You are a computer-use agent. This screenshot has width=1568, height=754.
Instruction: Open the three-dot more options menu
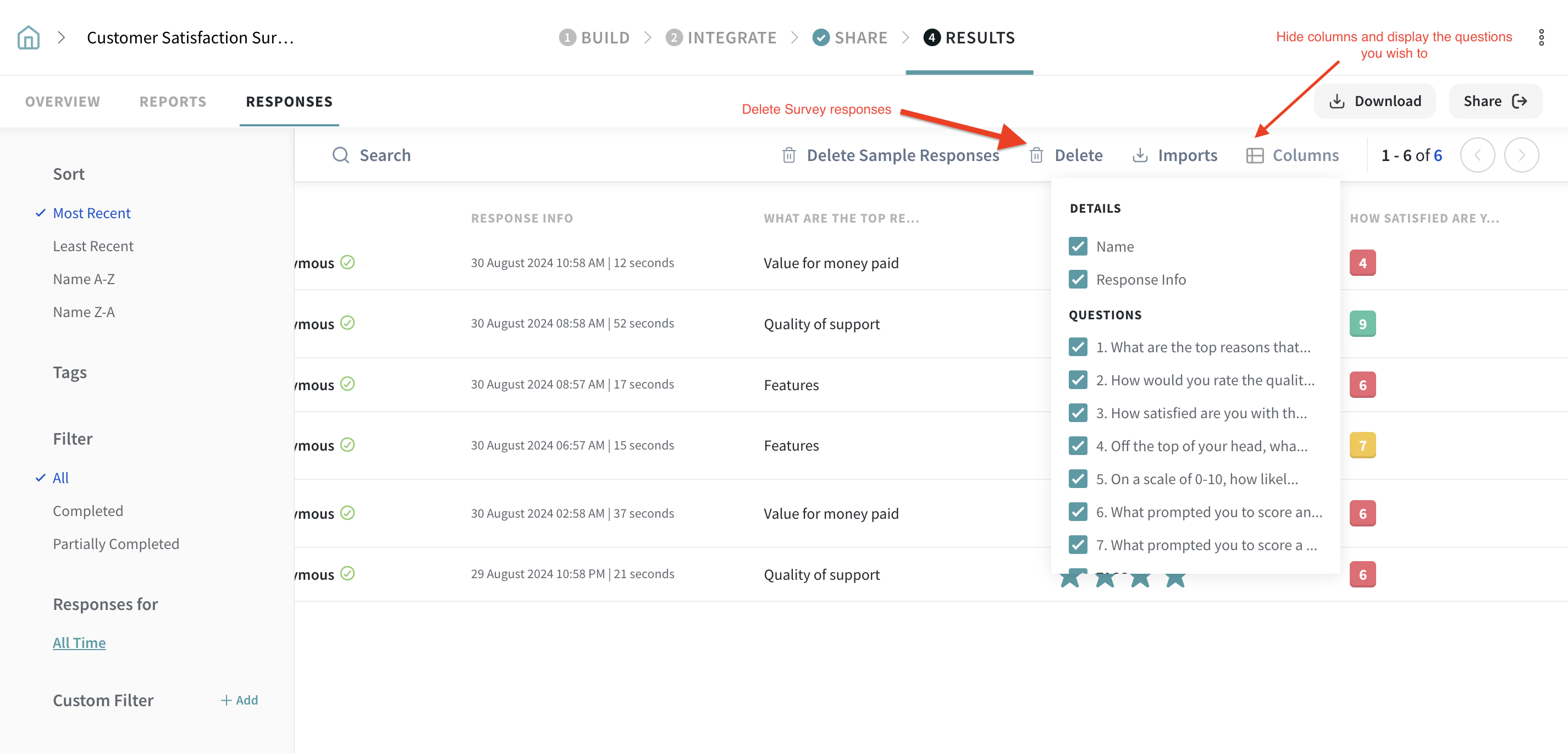tap(1541, 38)
